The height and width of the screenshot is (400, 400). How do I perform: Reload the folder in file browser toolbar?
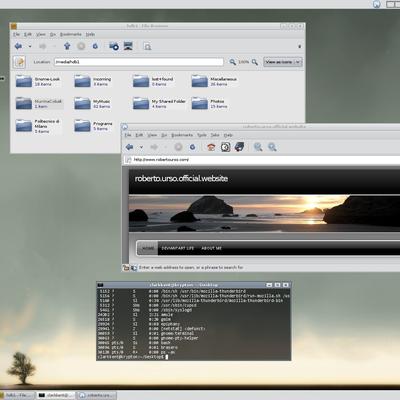coord(95,46)
